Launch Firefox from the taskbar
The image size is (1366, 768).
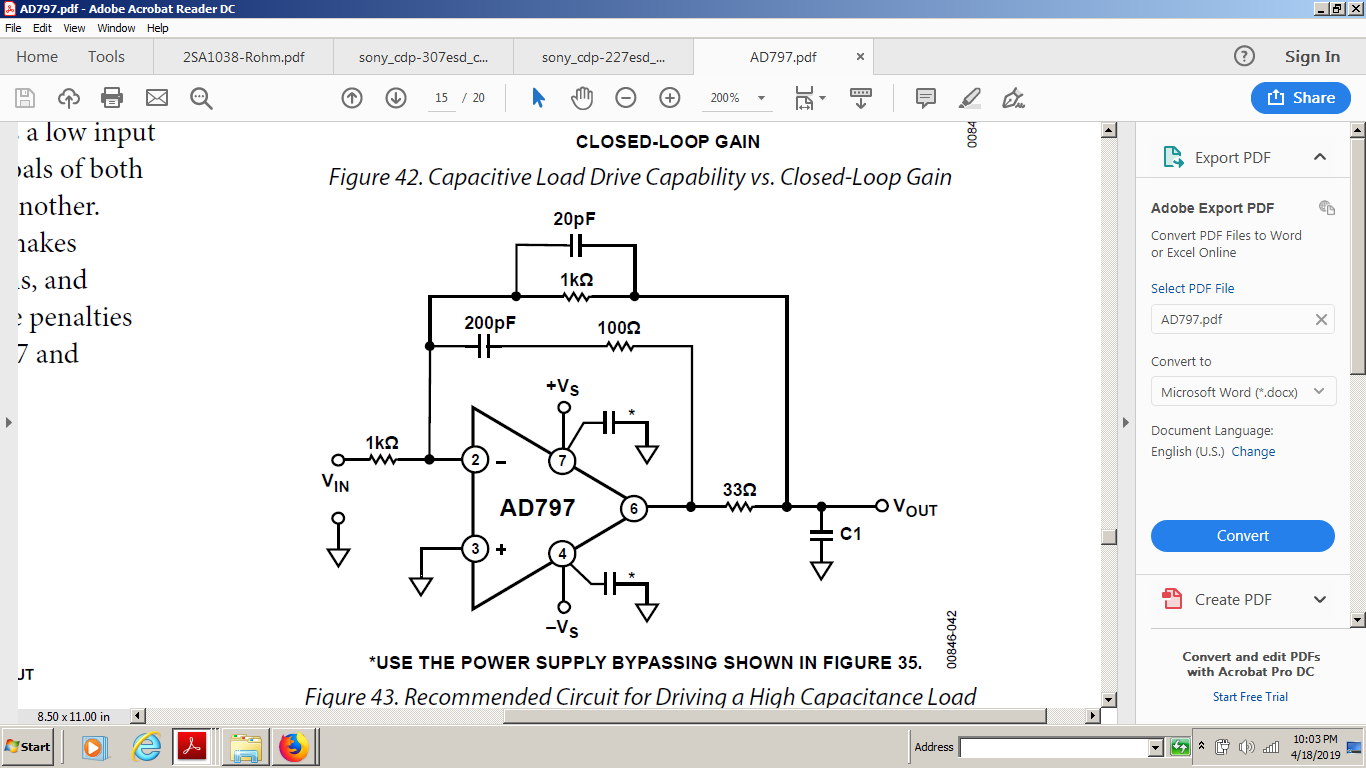tap(294, 747)
